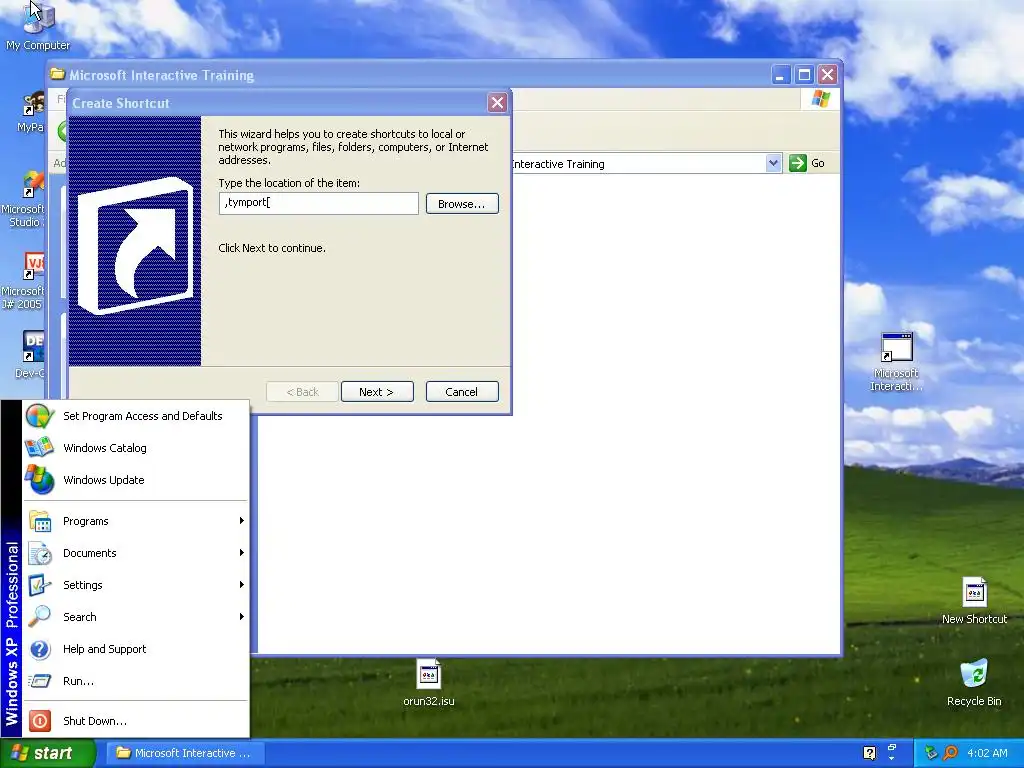This screenshot has width=1024, height=768.
Task: Click the Settings control panel icon
Action: pyautogui.click(x=40, y=585)
